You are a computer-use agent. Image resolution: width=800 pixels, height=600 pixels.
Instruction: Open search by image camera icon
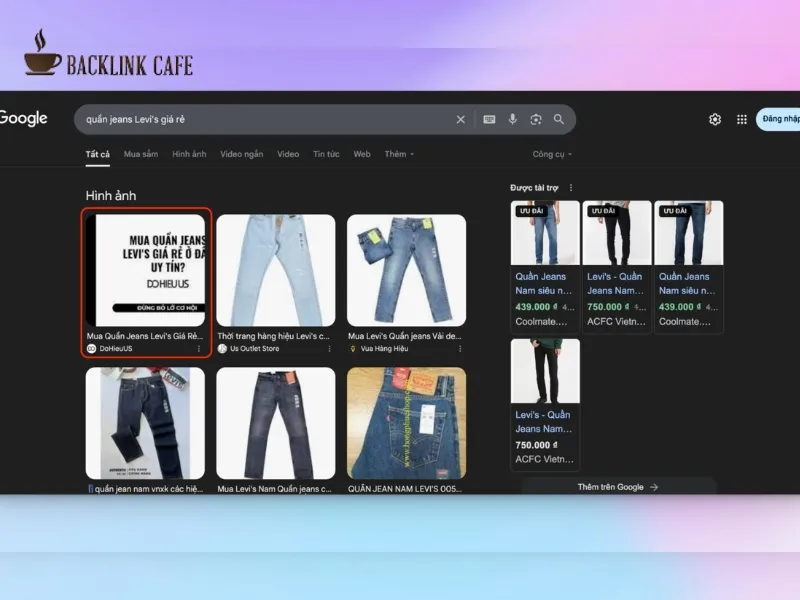tap(536, 119)
